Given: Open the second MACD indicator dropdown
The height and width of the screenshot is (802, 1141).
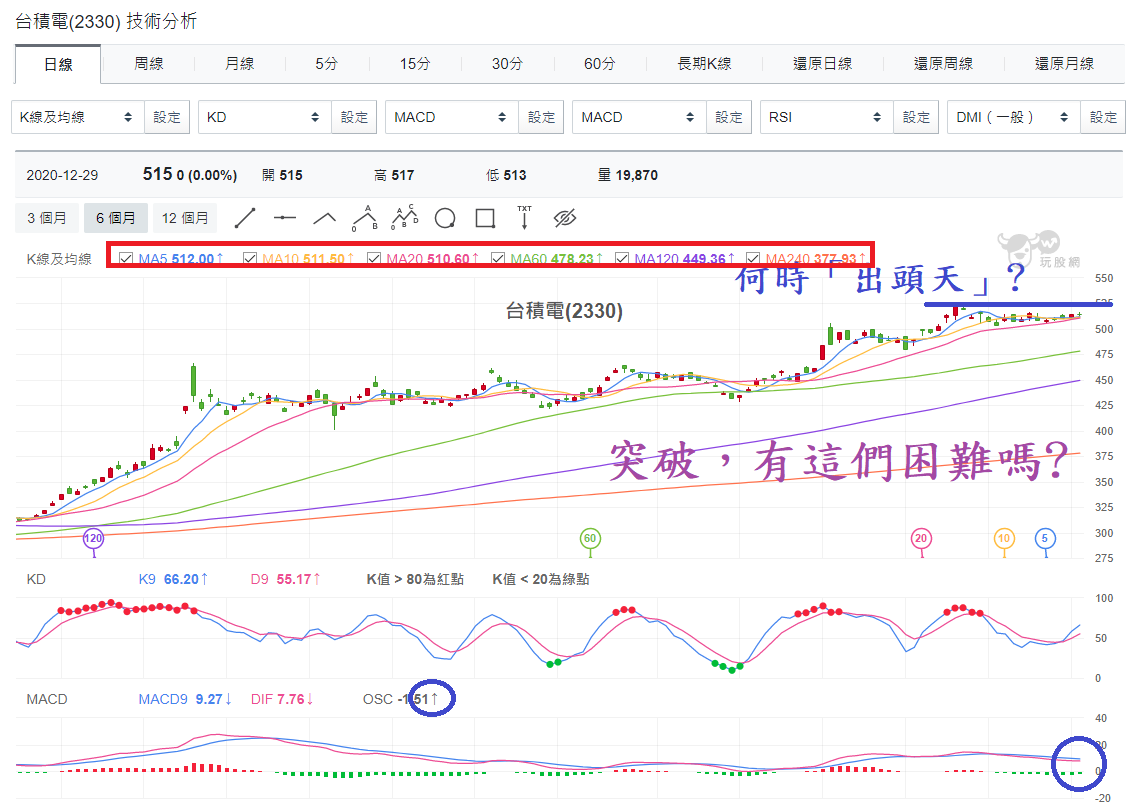Looking at the screenshot, I should (x=639, y=117).
